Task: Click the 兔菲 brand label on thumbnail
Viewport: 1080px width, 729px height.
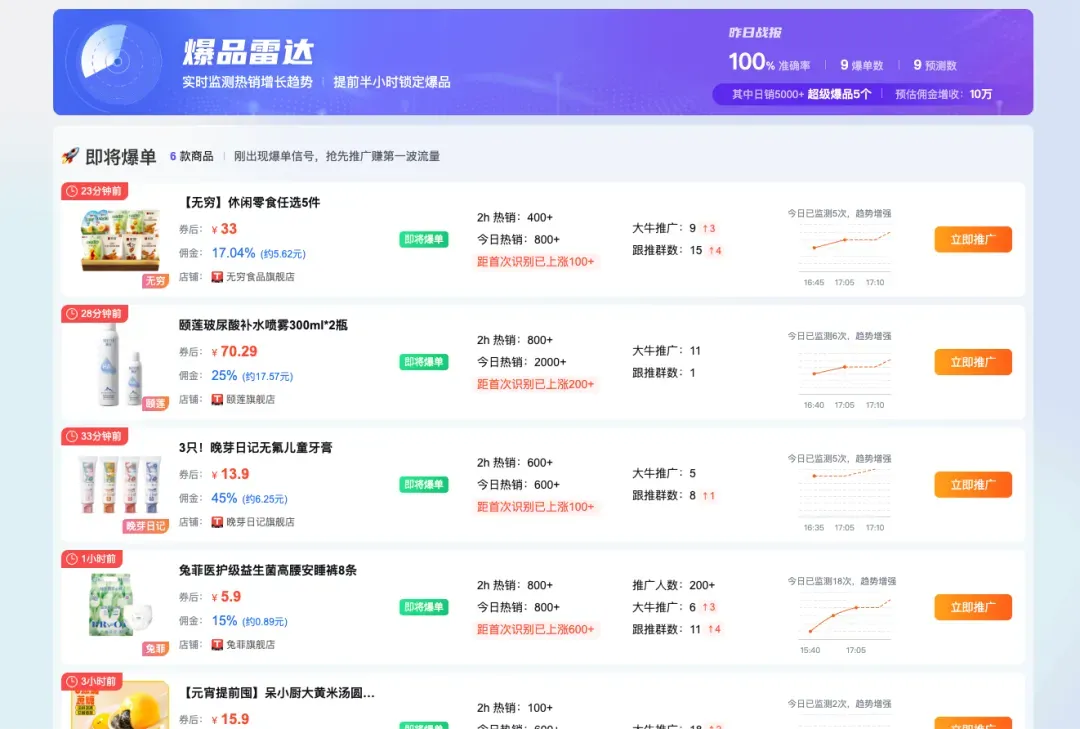Action: pyautogui.click(x=156, y=648)
